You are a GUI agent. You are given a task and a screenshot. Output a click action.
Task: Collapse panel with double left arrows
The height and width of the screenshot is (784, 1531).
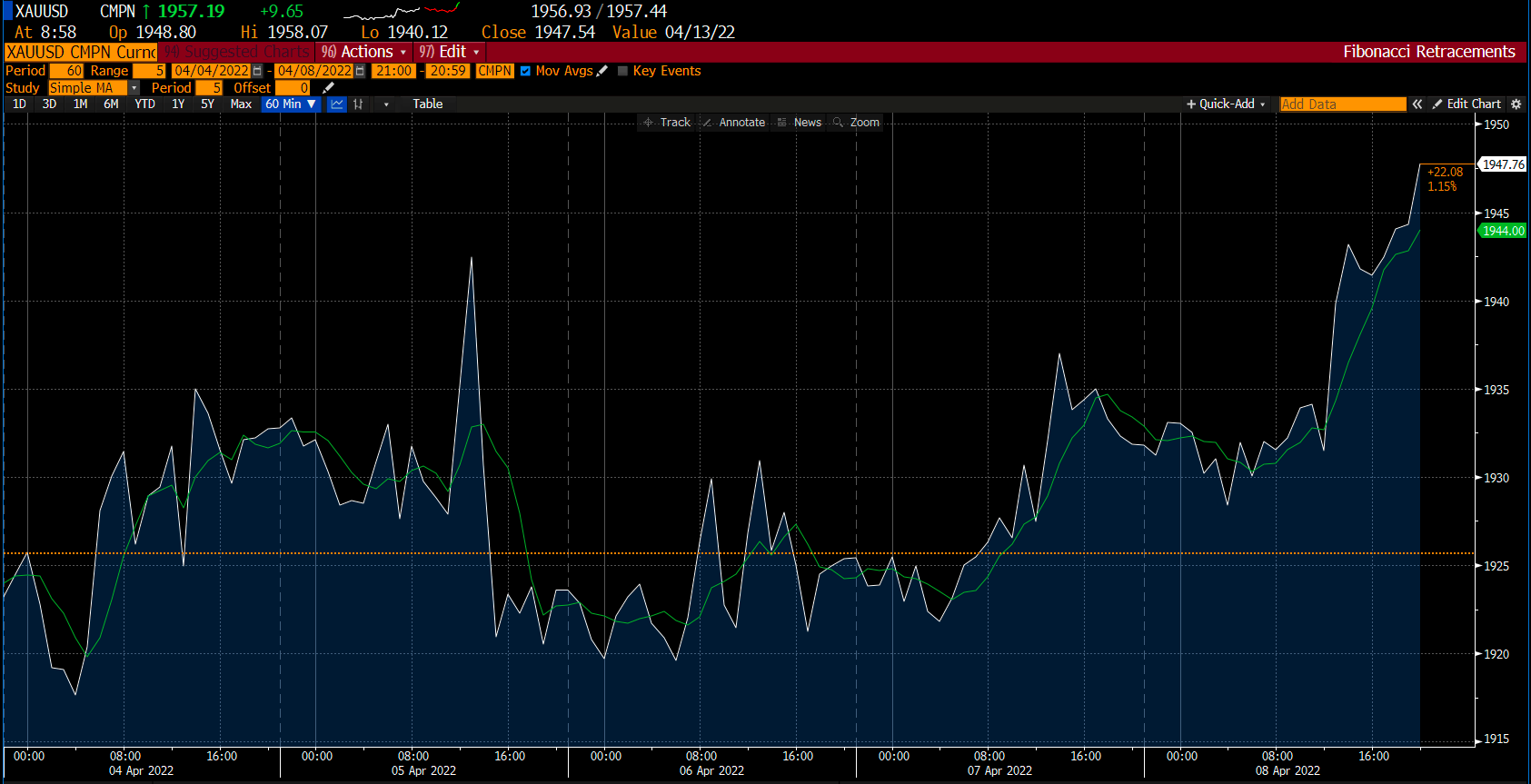(x=1417, y=104)
